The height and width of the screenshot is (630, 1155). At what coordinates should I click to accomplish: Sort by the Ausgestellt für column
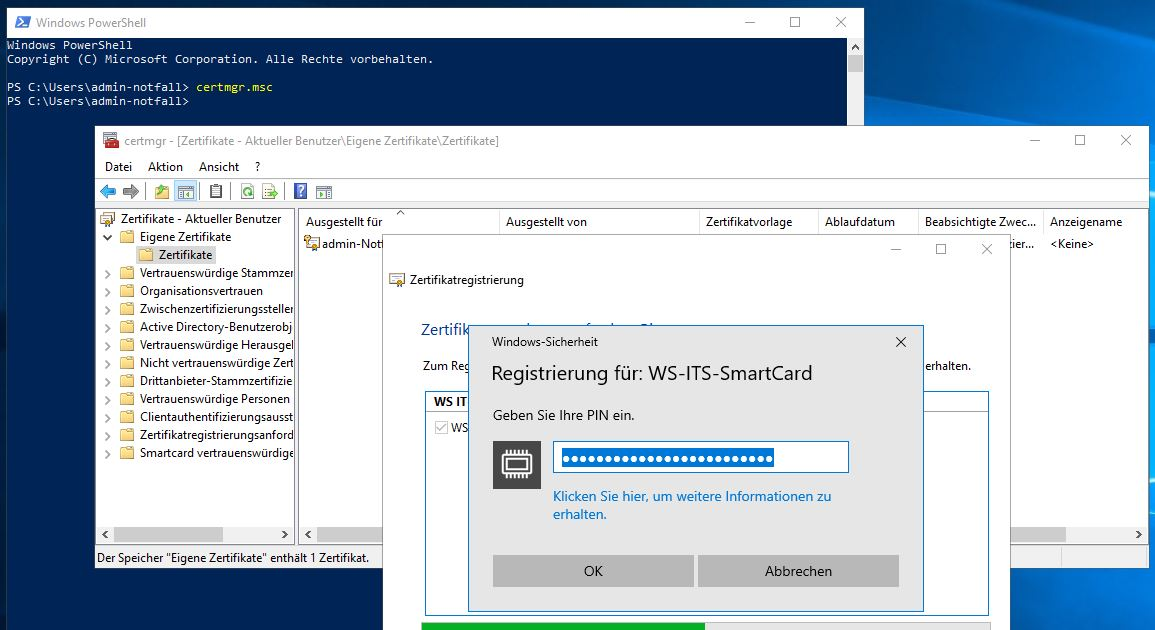[x=399, y=222]
